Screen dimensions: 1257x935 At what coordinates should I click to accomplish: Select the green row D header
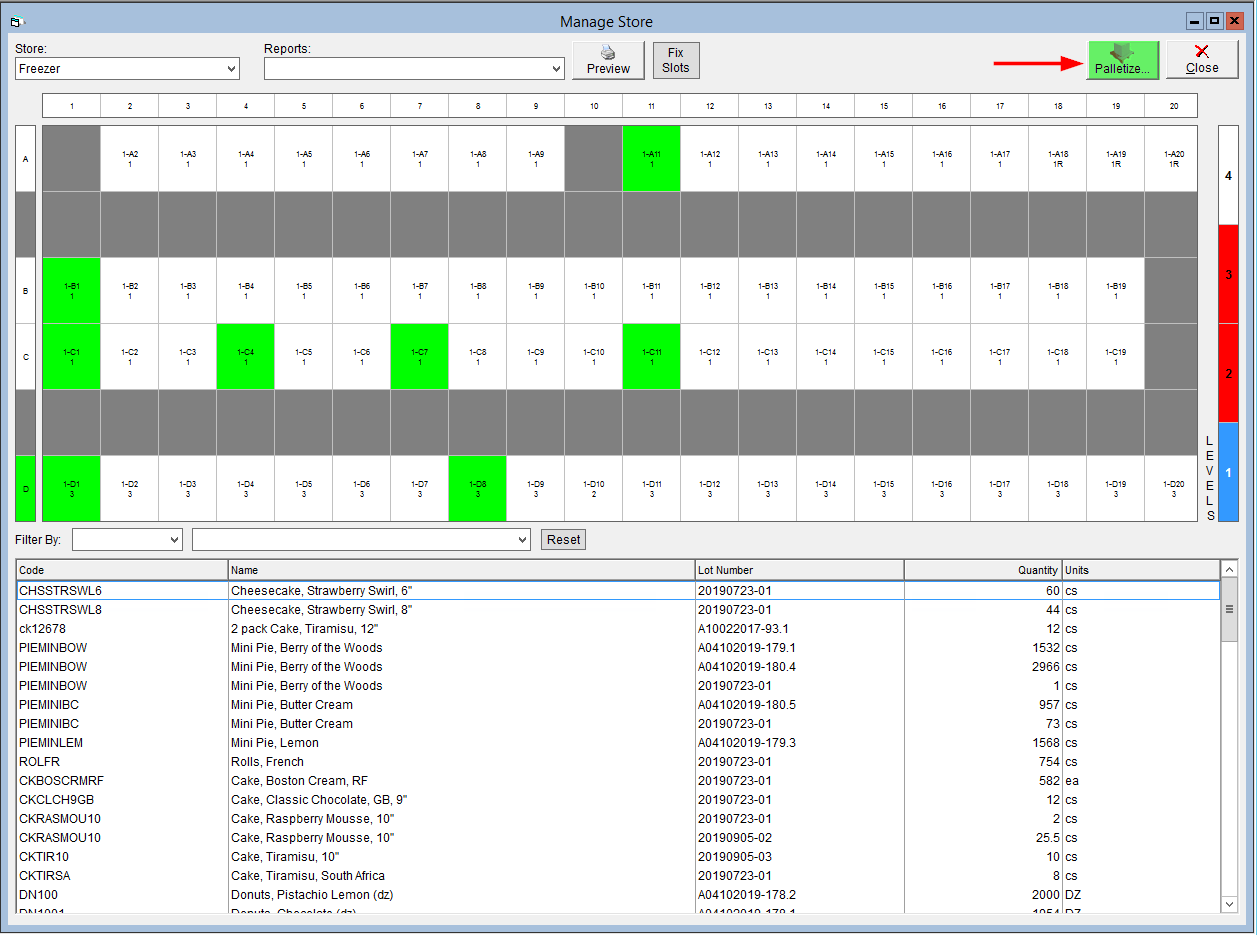[x=26, y=488]
